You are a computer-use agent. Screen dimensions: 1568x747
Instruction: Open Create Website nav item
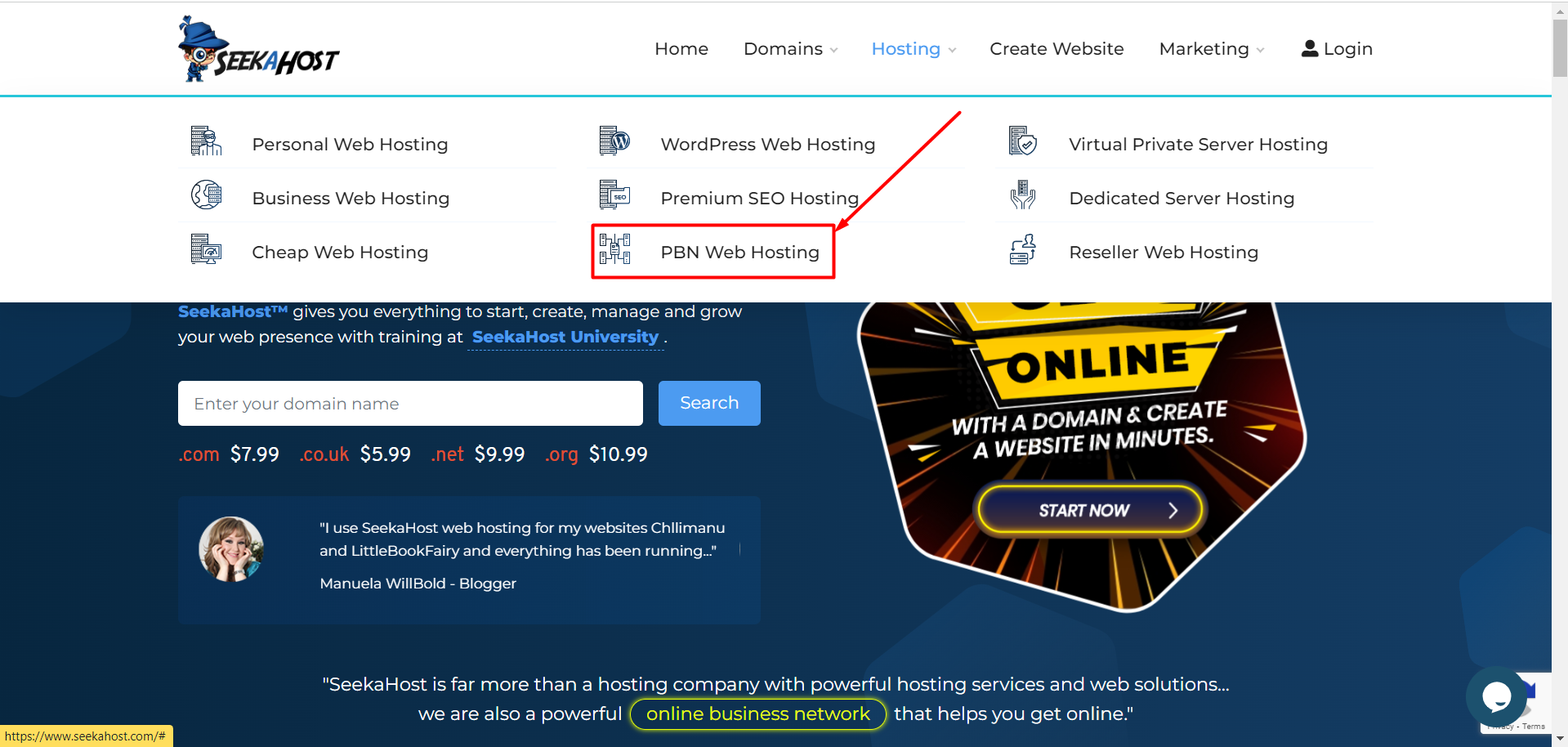1057,49
